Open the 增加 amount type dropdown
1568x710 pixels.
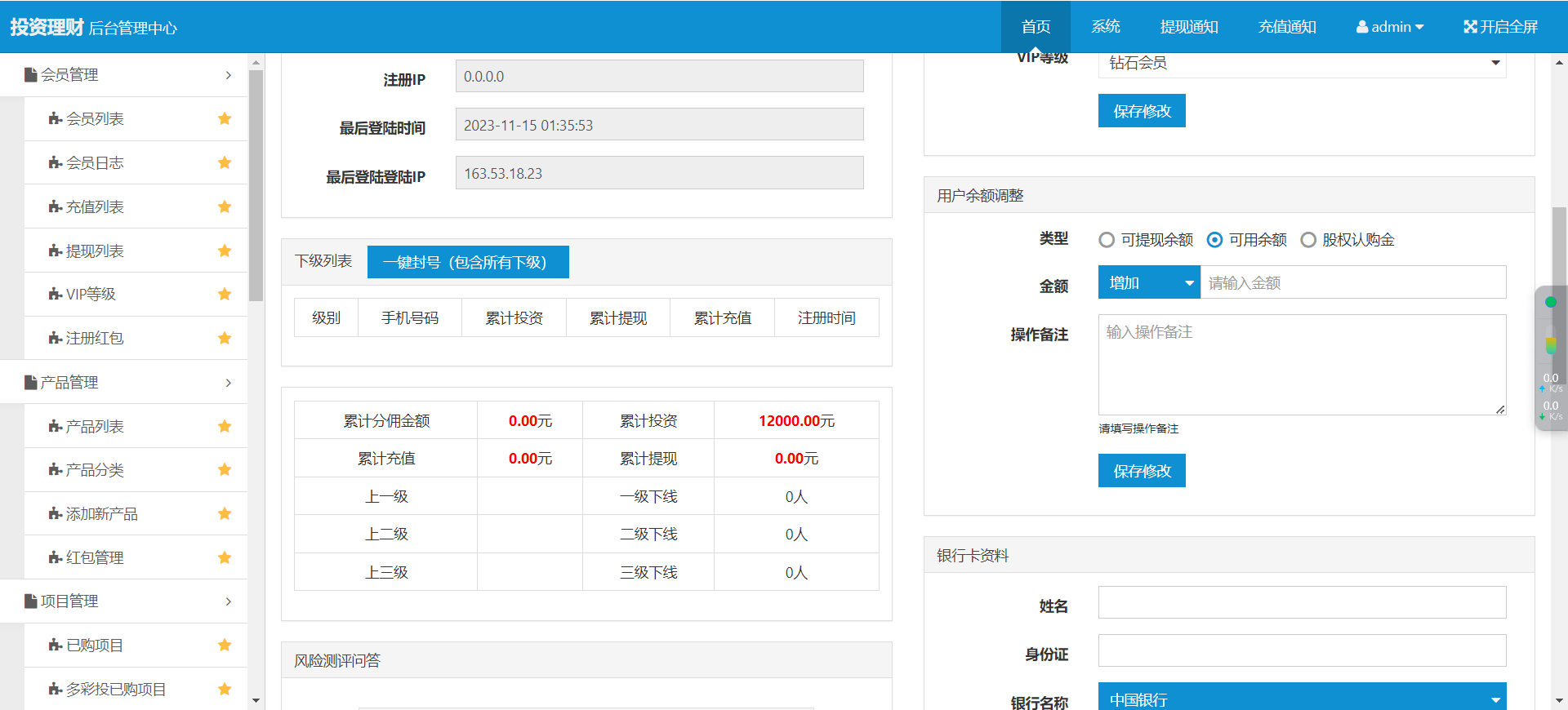(x=1148, y=283)
